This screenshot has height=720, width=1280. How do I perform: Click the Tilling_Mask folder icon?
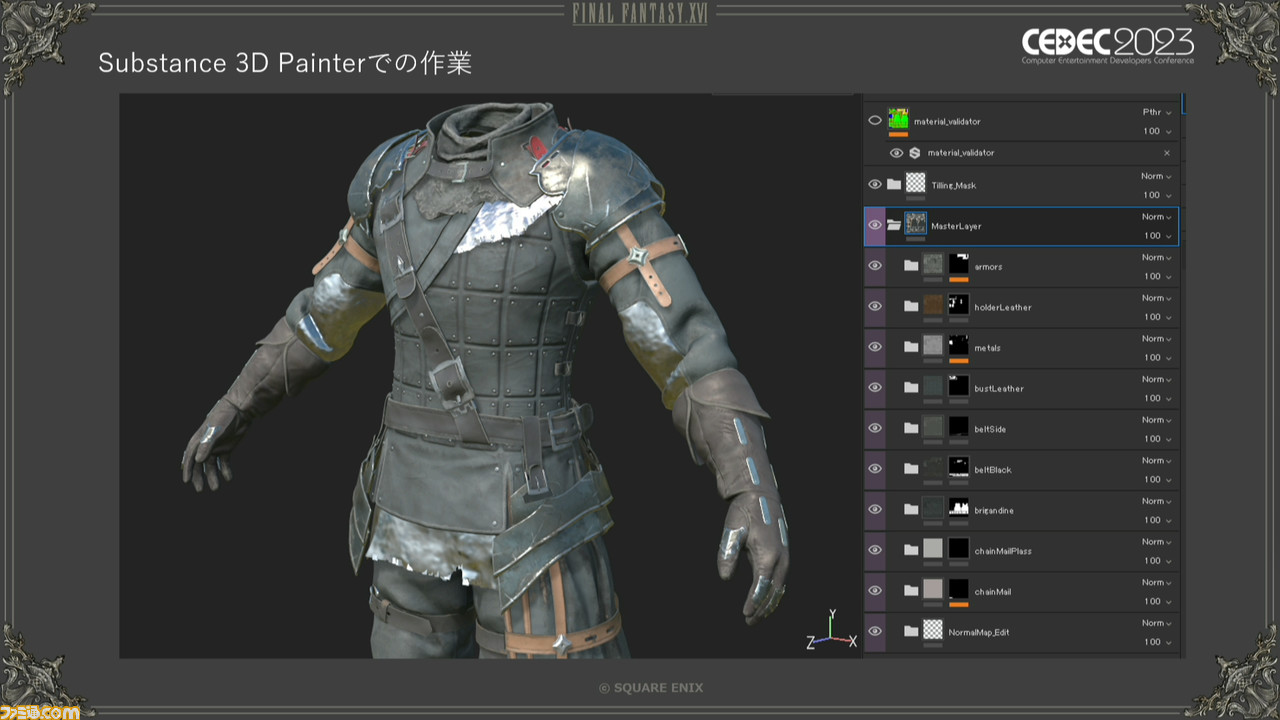894,184
